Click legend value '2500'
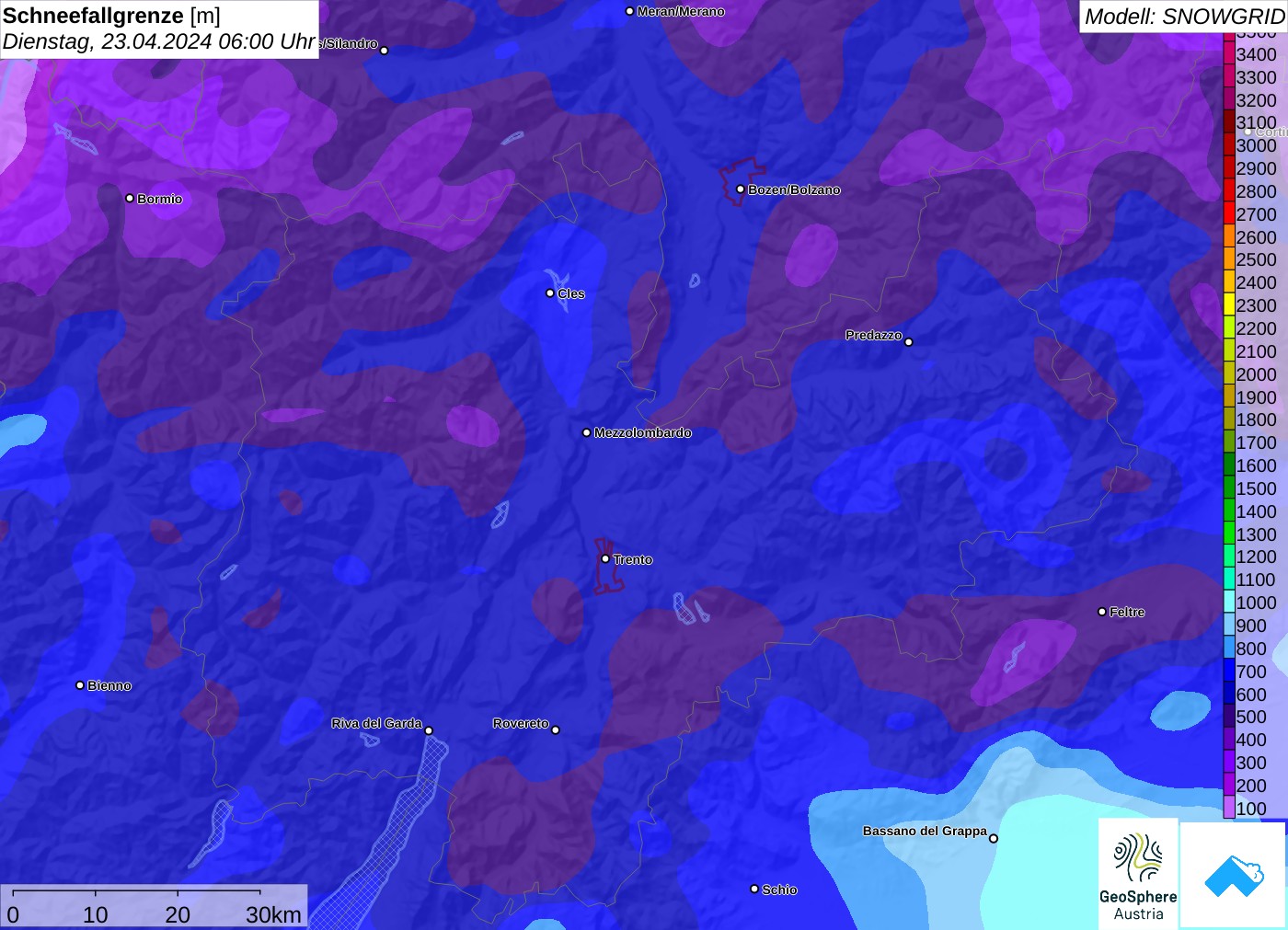The image size is (1288, 930). (x=1256, y=259)
